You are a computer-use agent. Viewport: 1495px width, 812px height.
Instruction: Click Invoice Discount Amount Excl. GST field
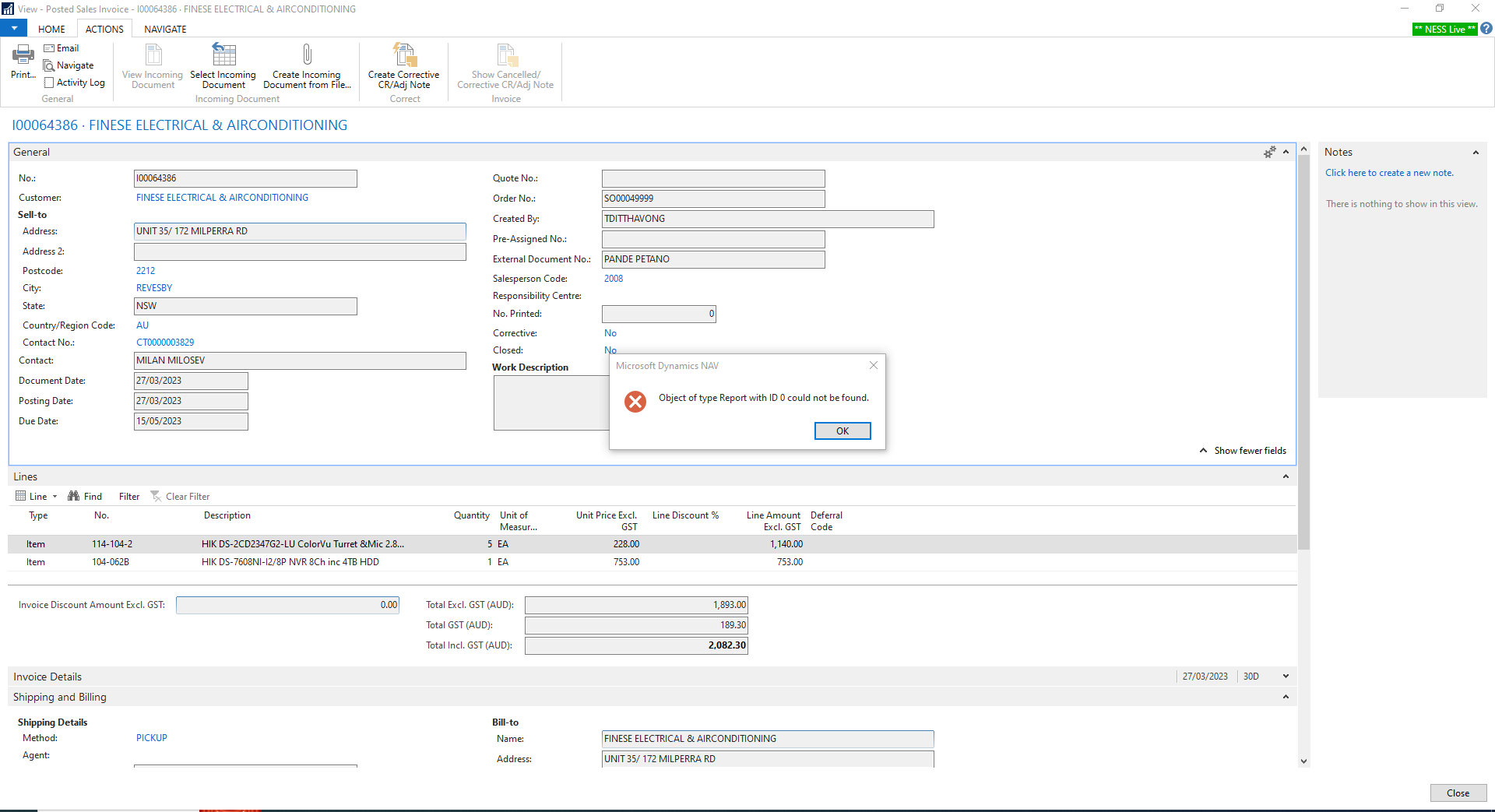(287, 605)
